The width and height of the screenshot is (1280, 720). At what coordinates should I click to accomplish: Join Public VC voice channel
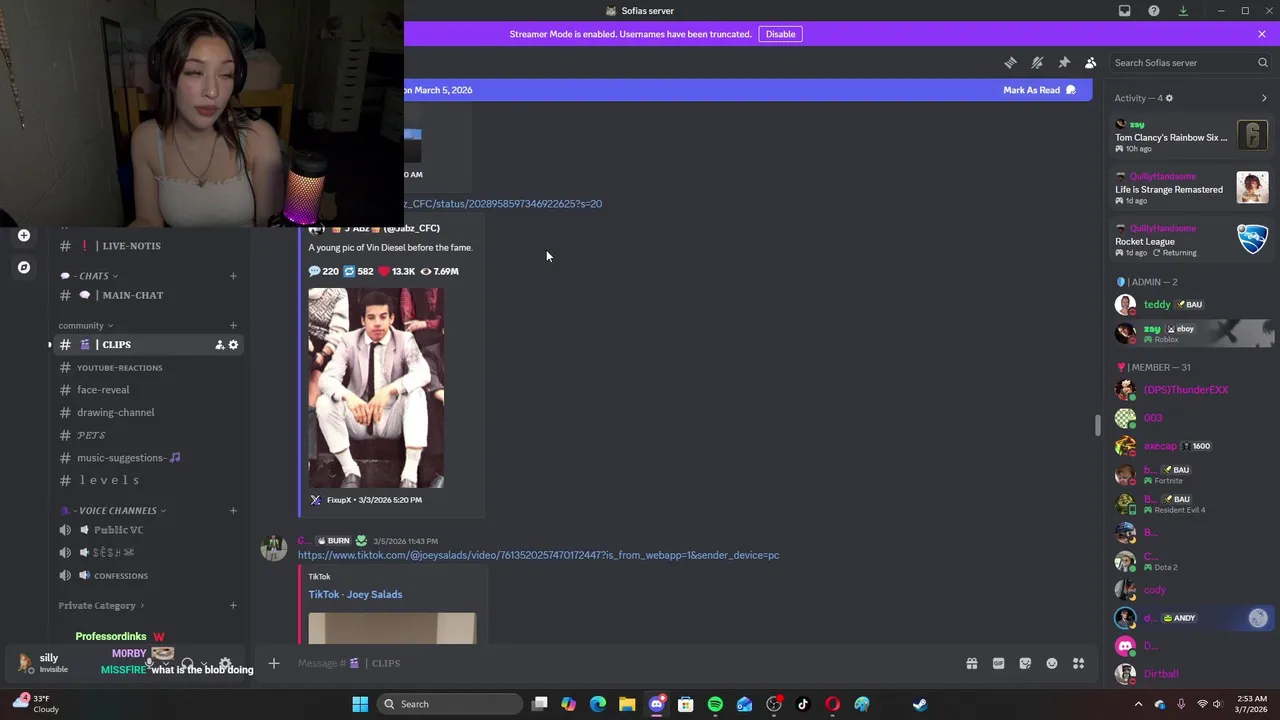point(148,530)
